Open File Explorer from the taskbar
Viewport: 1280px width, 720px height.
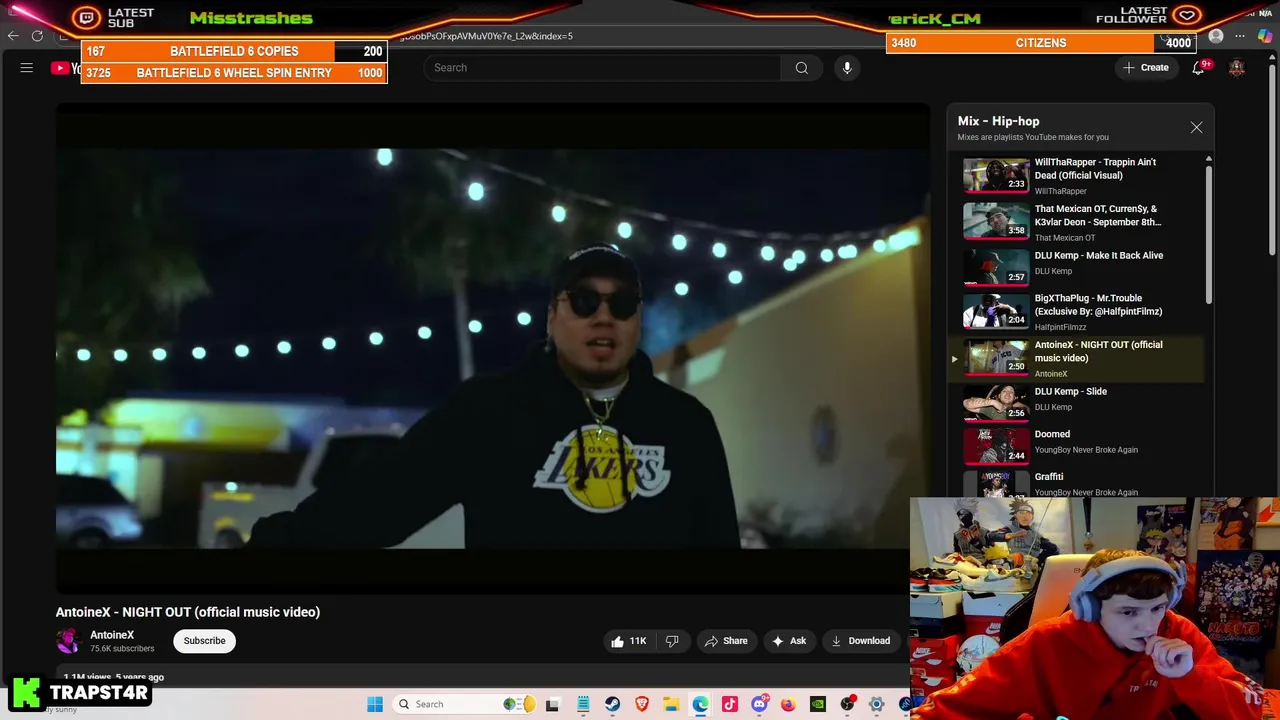(671, 704)
